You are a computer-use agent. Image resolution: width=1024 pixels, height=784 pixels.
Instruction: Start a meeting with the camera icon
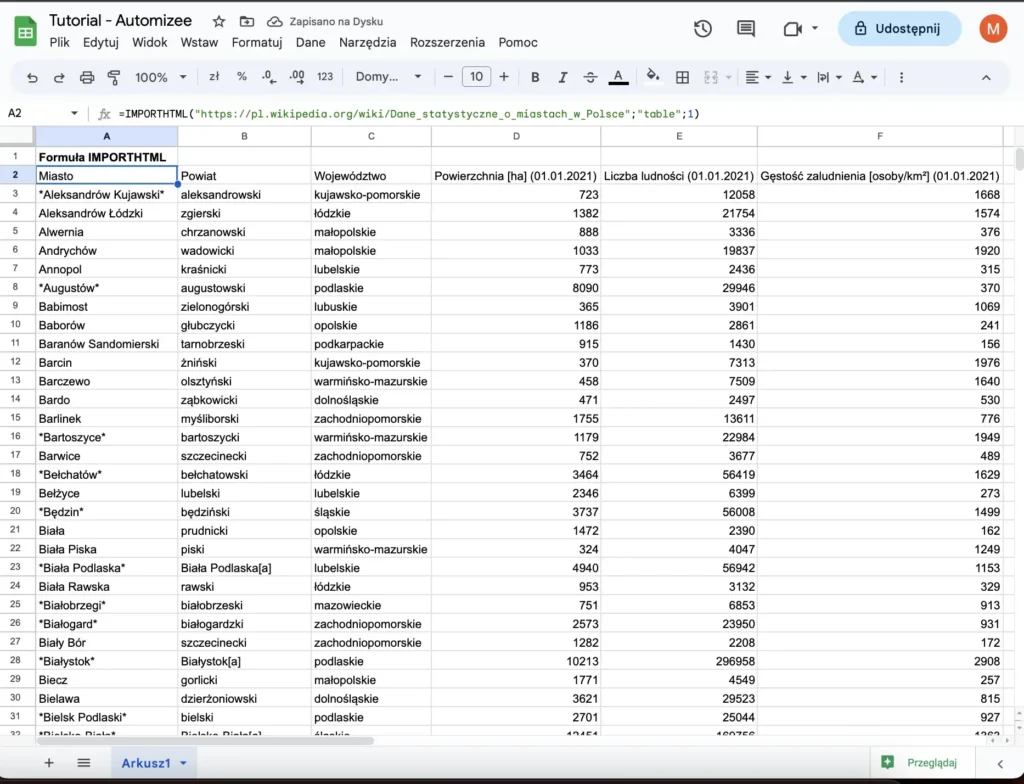(x=793, y=29)
